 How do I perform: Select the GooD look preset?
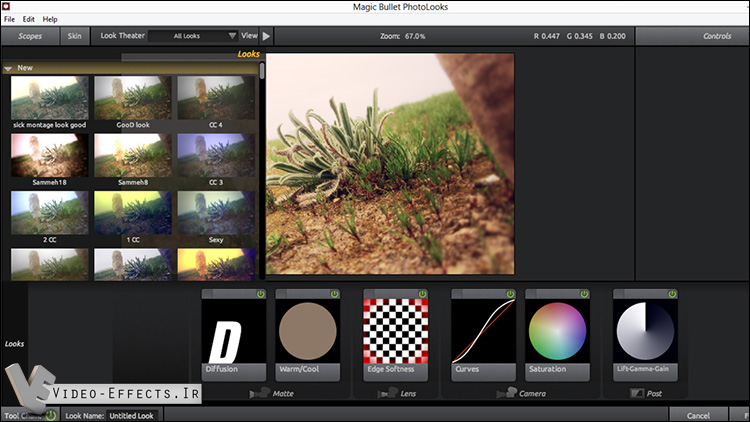pyautogui.click(x=133, y=102)
